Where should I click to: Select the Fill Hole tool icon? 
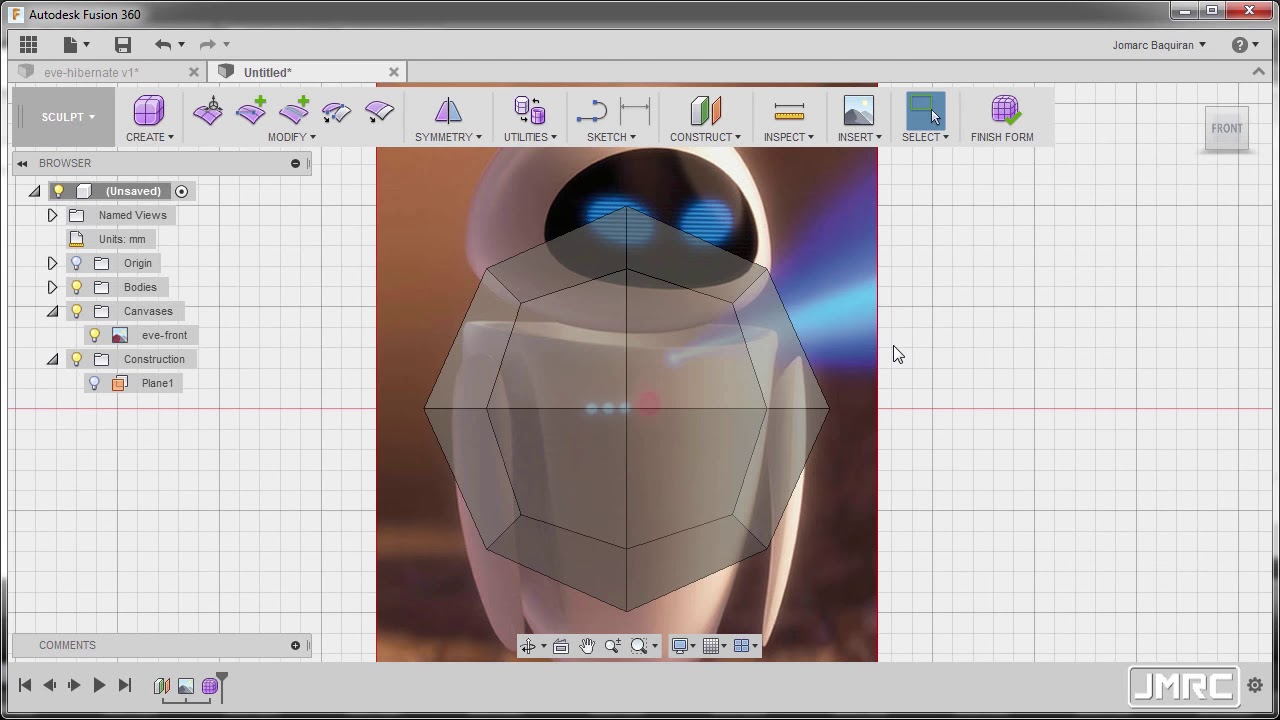[x=380, y=111]
